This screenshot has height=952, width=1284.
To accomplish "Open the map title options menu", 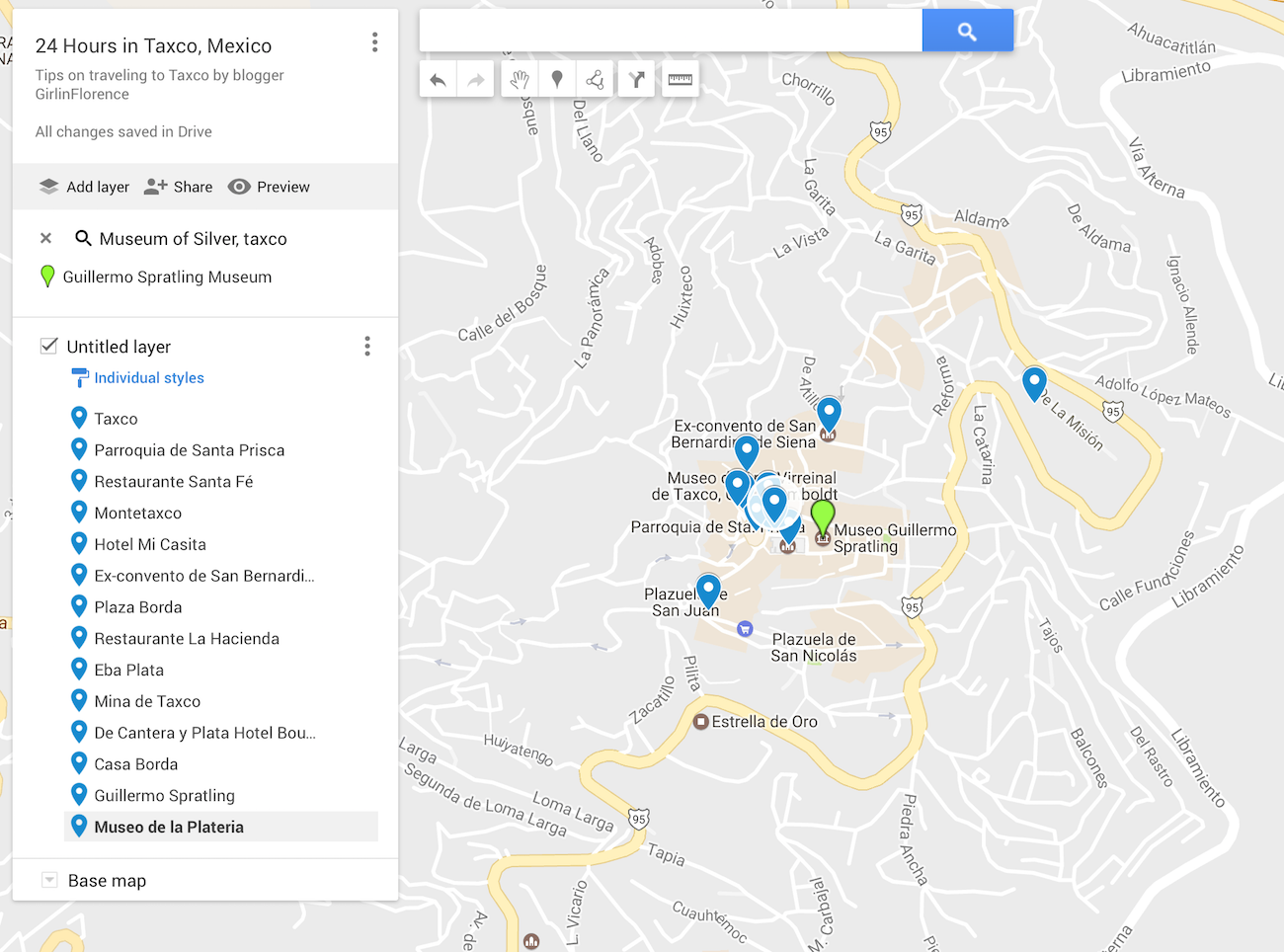I will coord(374,41).
